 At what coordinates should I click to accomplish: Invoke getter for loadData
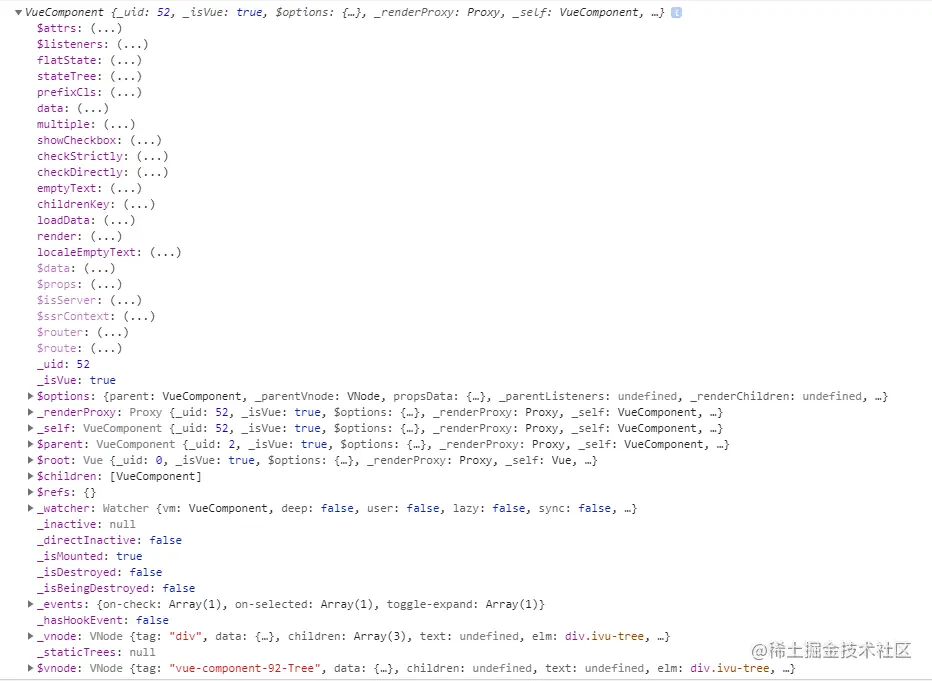pos(119,220)
